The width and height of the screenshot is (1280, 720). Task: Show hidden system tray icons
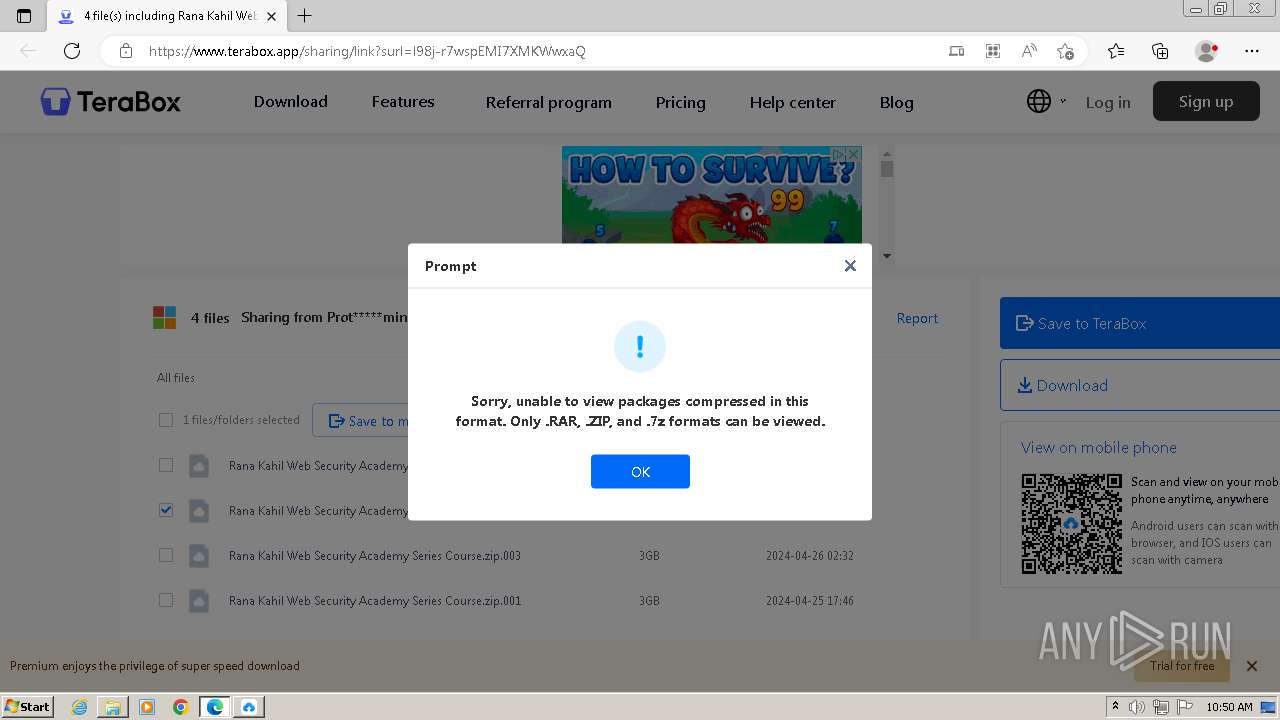click(x=1115, y=707)
